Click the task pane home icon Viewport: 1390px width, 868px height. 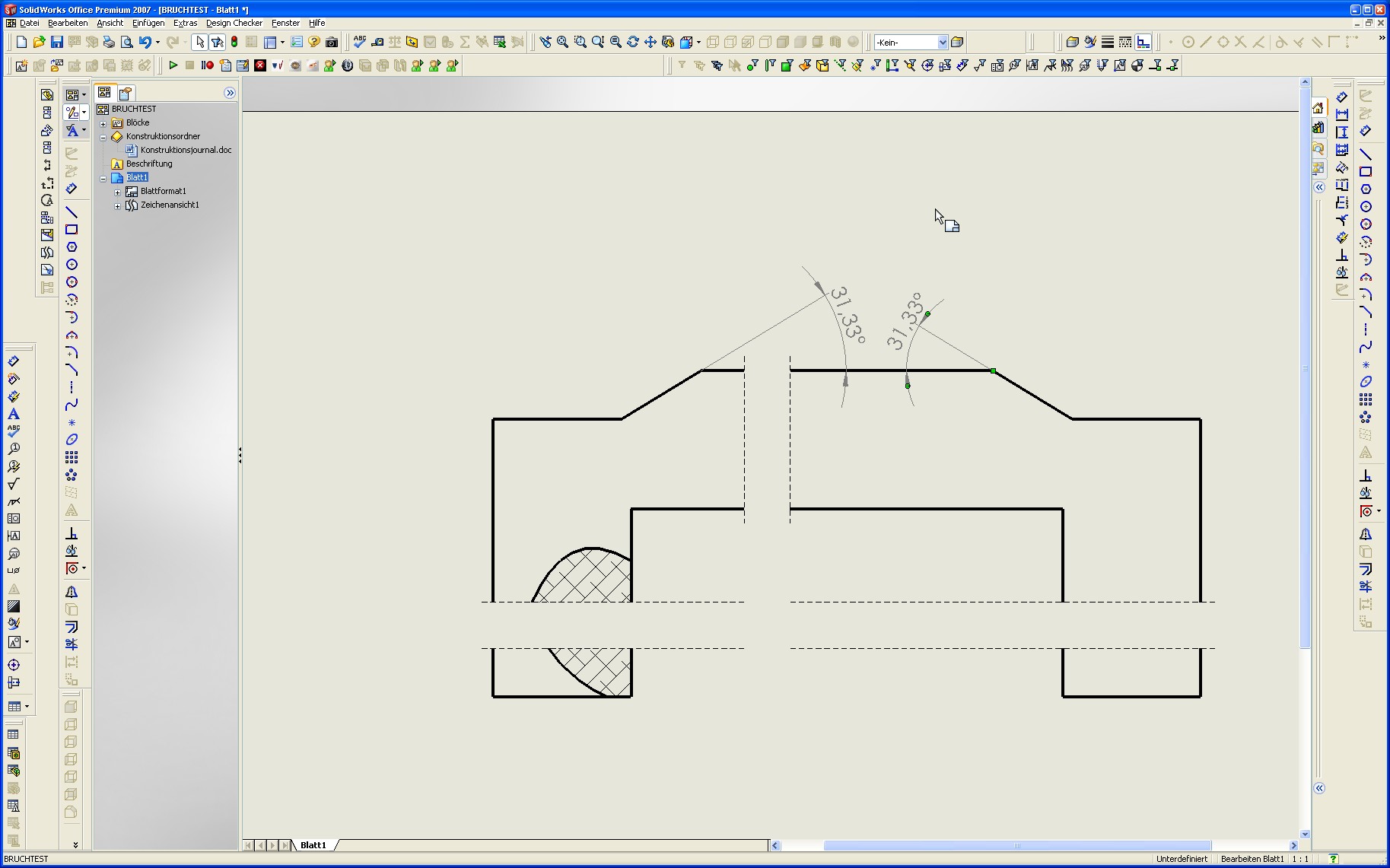pos(1318,108)
